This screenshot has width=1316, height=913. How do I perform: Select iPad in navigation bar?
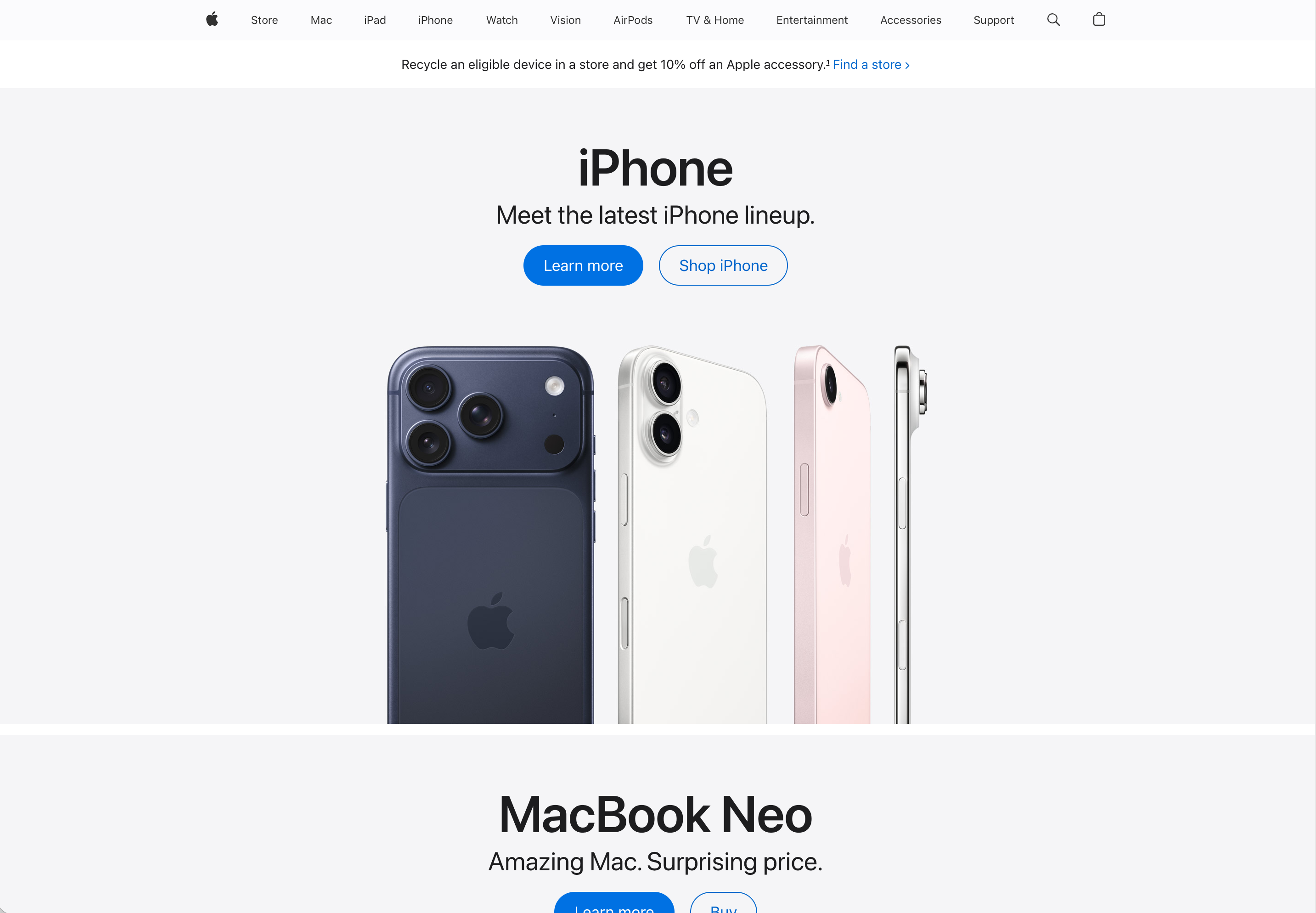[375, 20]
